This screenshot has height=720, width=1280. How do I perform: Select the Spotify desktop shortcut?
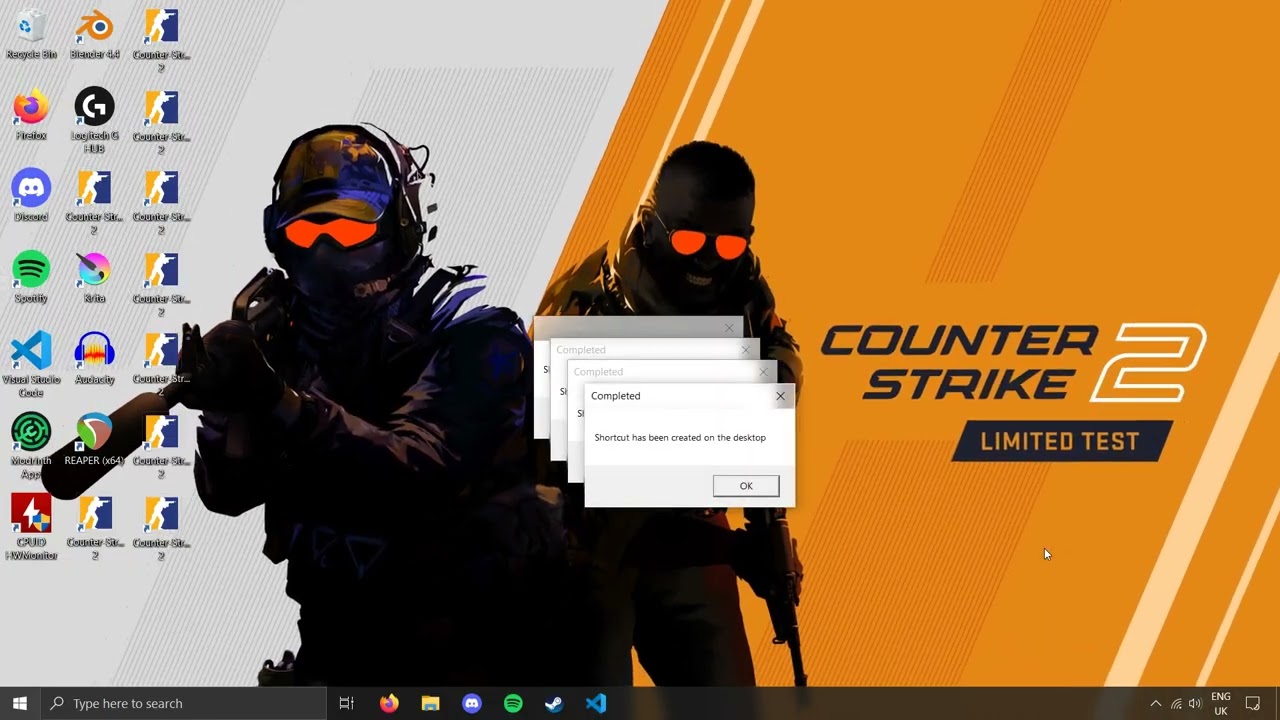pos(31,278)
